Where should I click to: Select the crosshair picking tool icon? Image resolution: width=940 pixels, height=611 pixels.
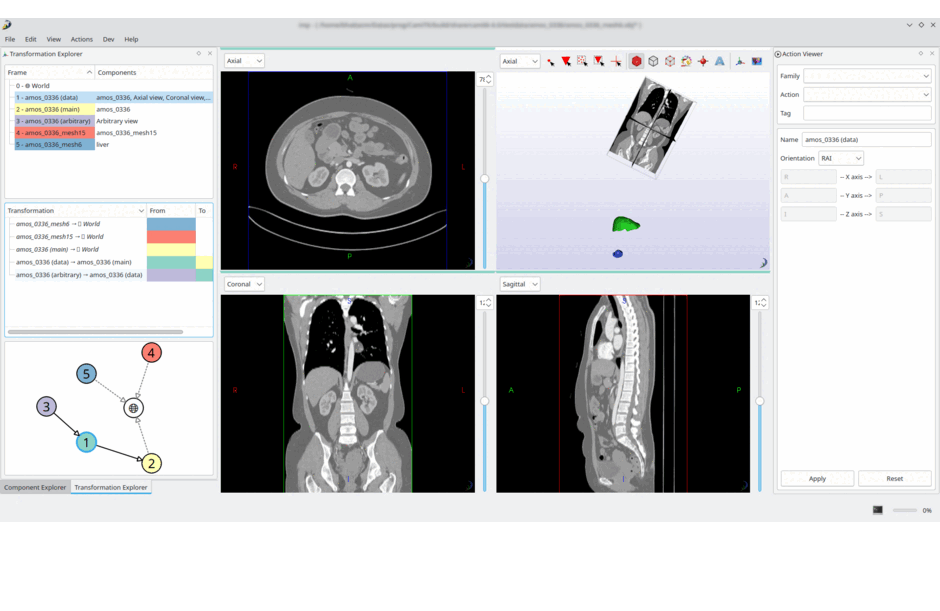click(616, 62)
